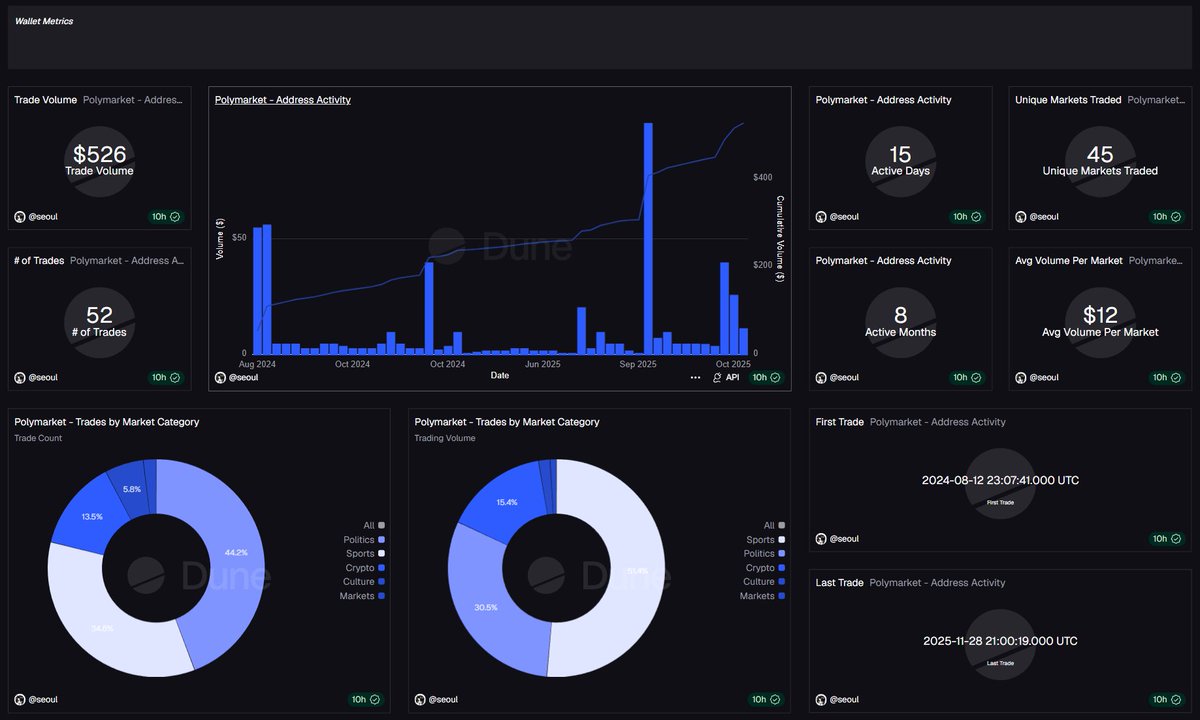Click the 8 Active Months value

coord(900,315)
